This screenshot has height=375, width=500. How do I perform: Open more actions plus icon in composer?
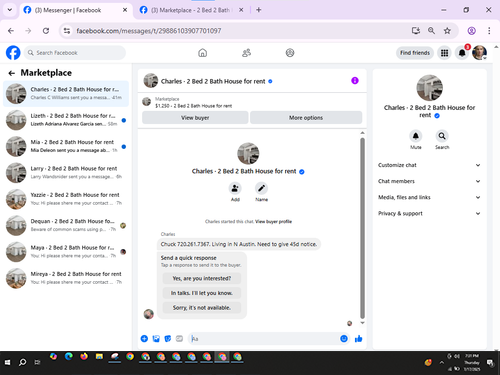(x=144, y=339)
